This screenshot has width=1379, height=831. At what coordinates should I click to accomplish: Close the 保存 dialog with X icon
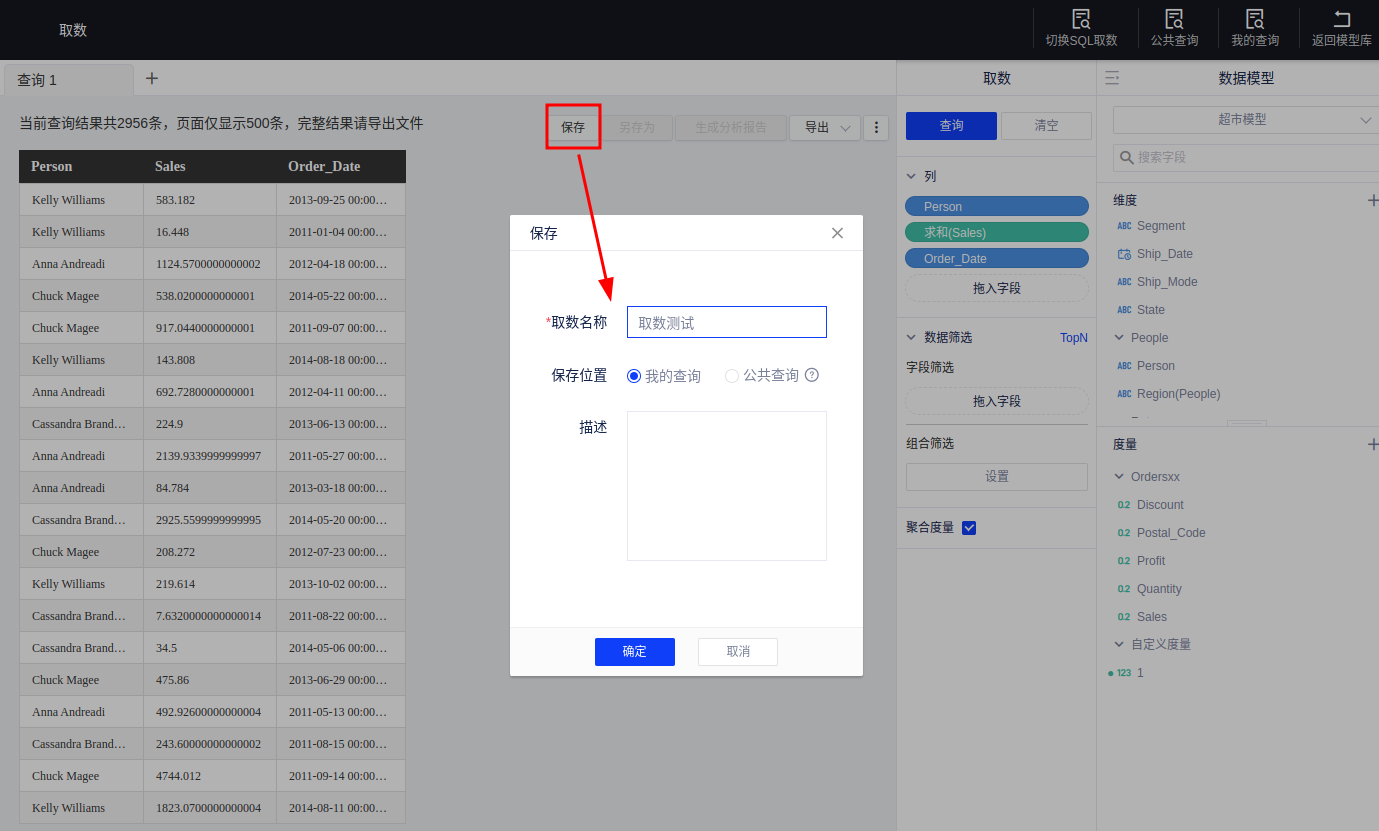coord(837,233)
